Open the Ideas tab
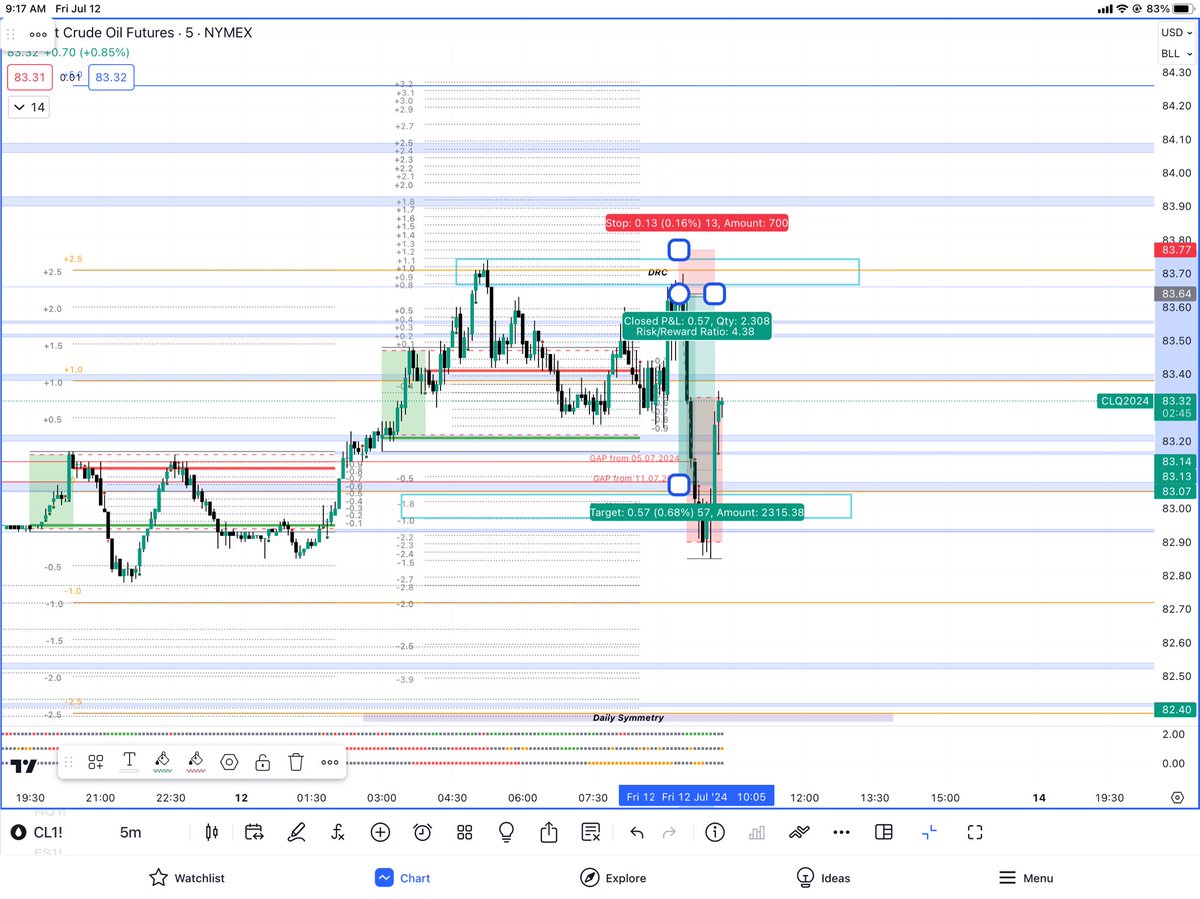Screen dimensions: 1200x899 (823, 878)
